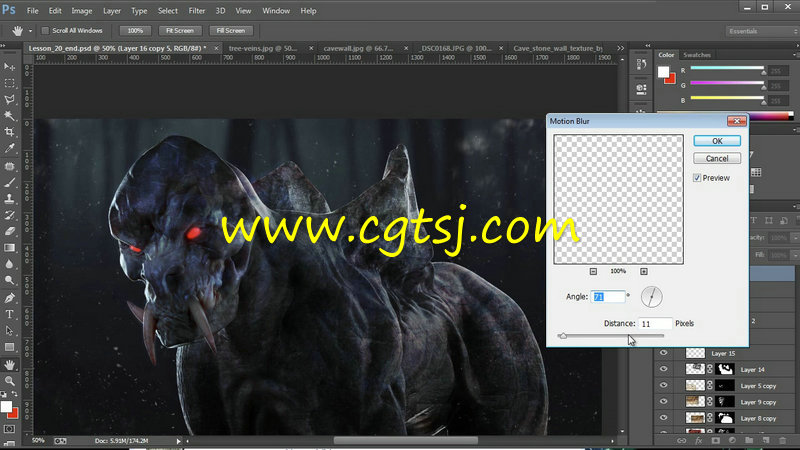Hide Layer 8 copy visibility eye
The width and height of the screenshot is (800, 450).
coord(663,418)
